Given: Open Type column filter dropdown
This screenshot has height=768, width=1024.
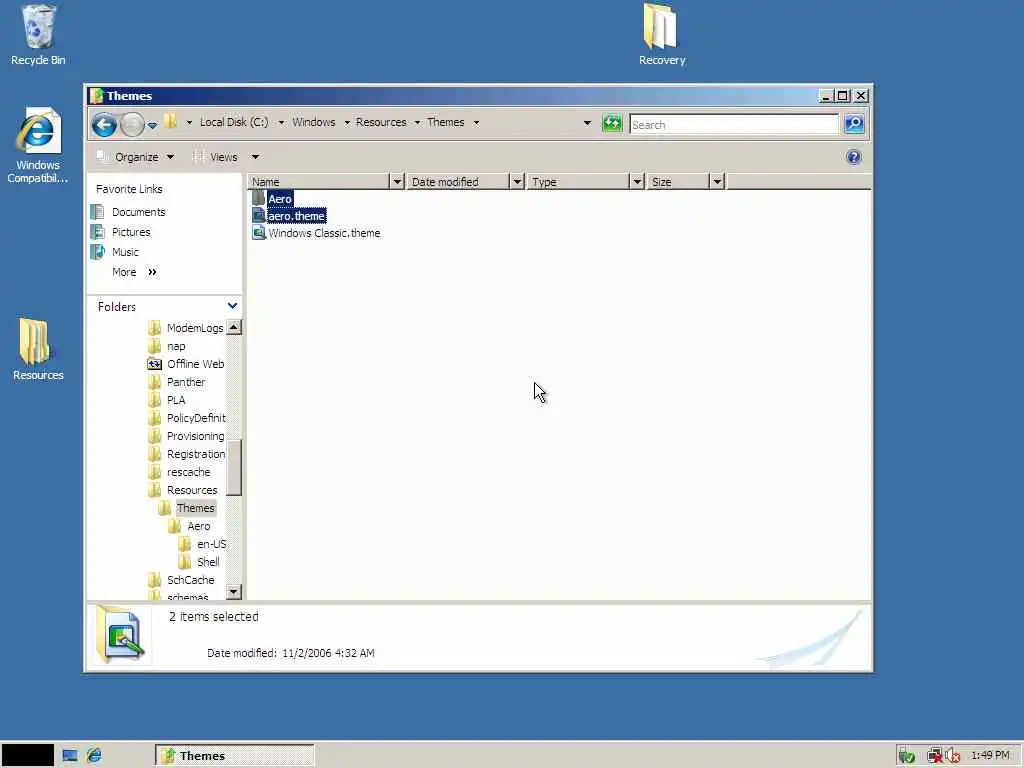Looking at the screenshot, I should click(x=637, y=182).
